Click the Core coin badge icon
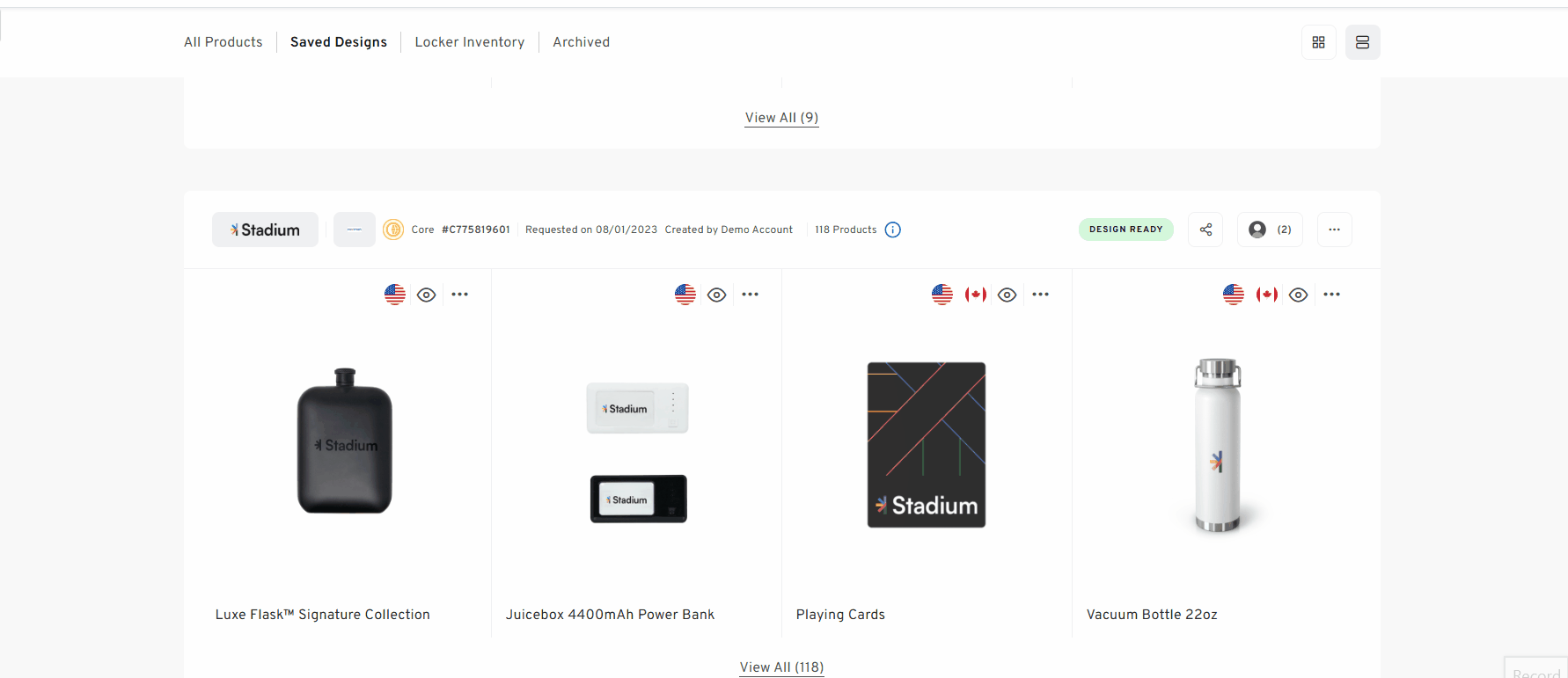 393,230
